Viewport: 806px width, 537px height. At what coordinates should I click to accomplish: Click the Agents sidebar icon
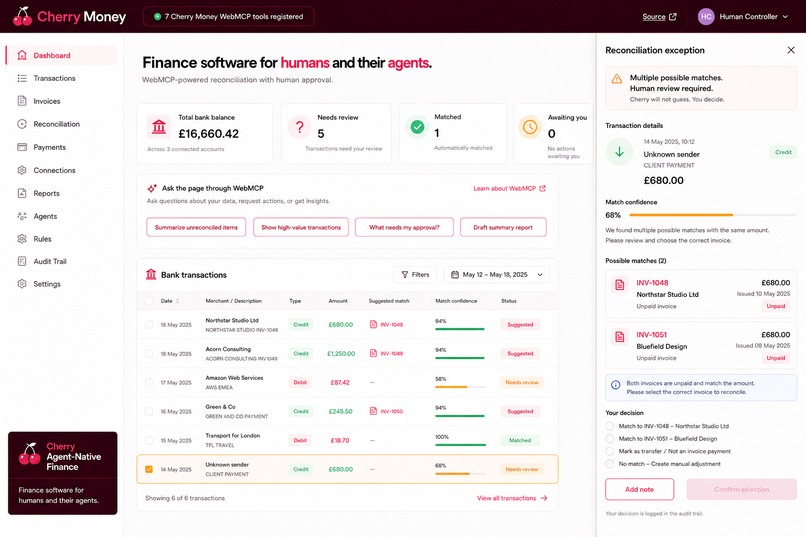[x=22, y=216]
